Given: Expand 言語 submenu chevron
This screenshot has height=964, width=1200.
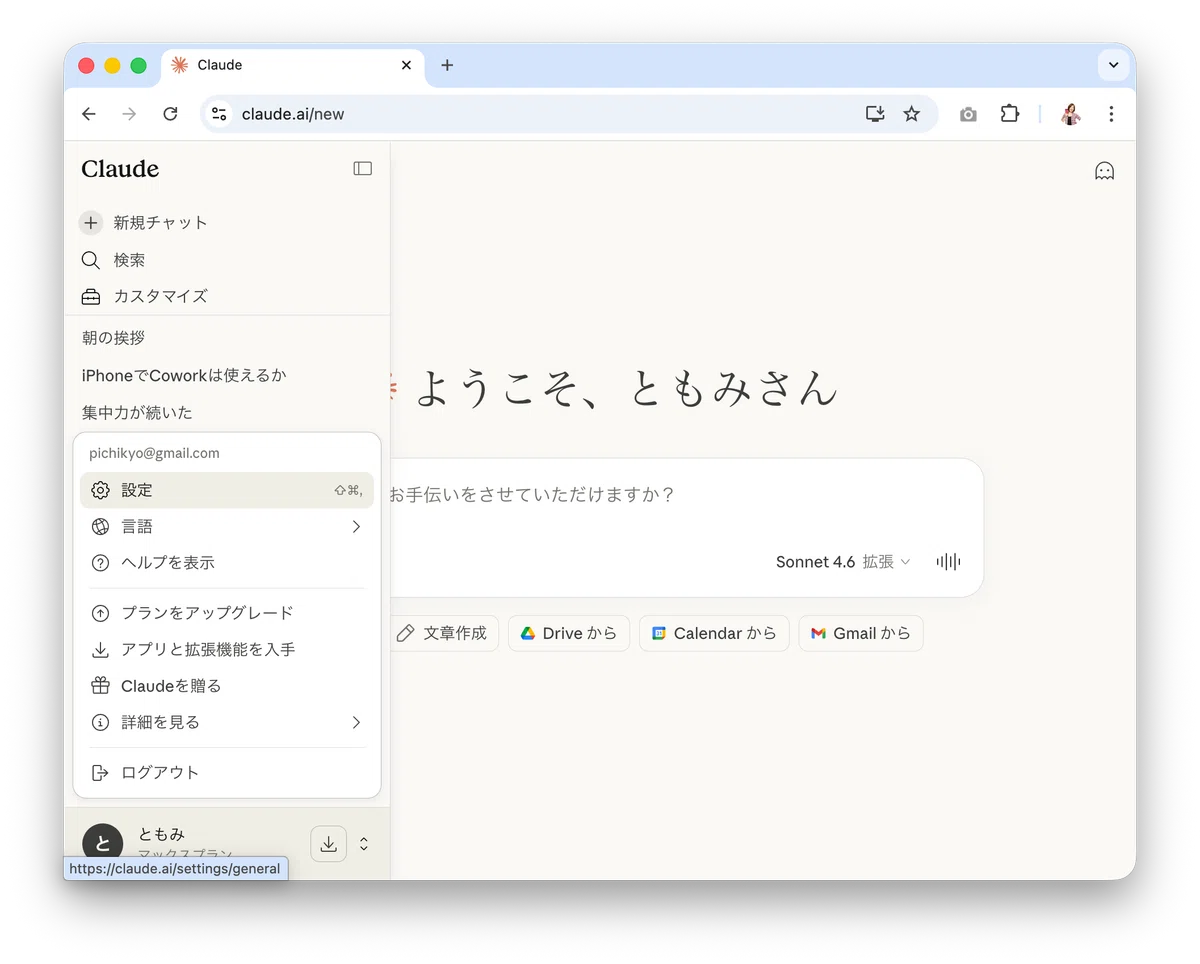Looking at the screenshot, I should [356, 526].
